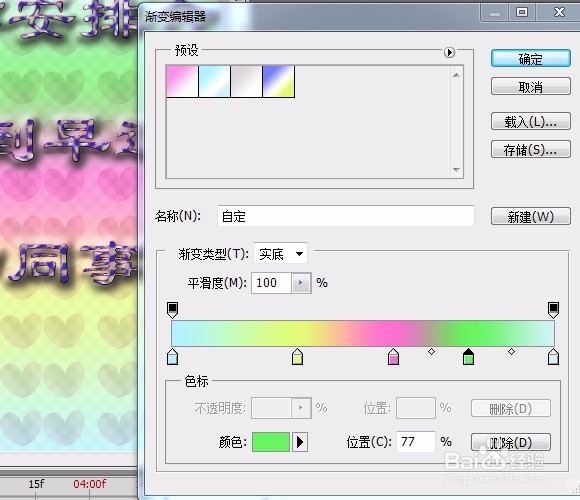The height and width of the screenshot is (500, 580).
Task: Select the leftmost light-blue color stop
Action: coord(172,357)
